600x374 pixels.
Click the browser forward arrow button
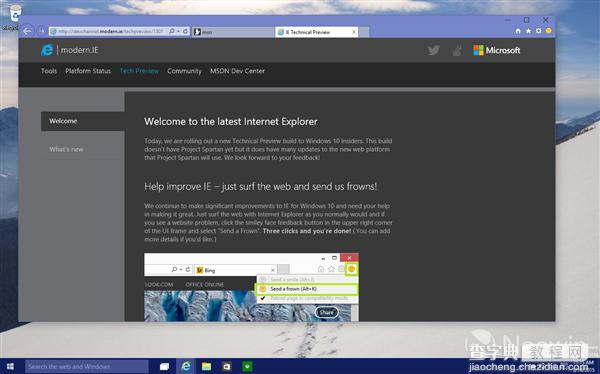click(x=41, y=31)
